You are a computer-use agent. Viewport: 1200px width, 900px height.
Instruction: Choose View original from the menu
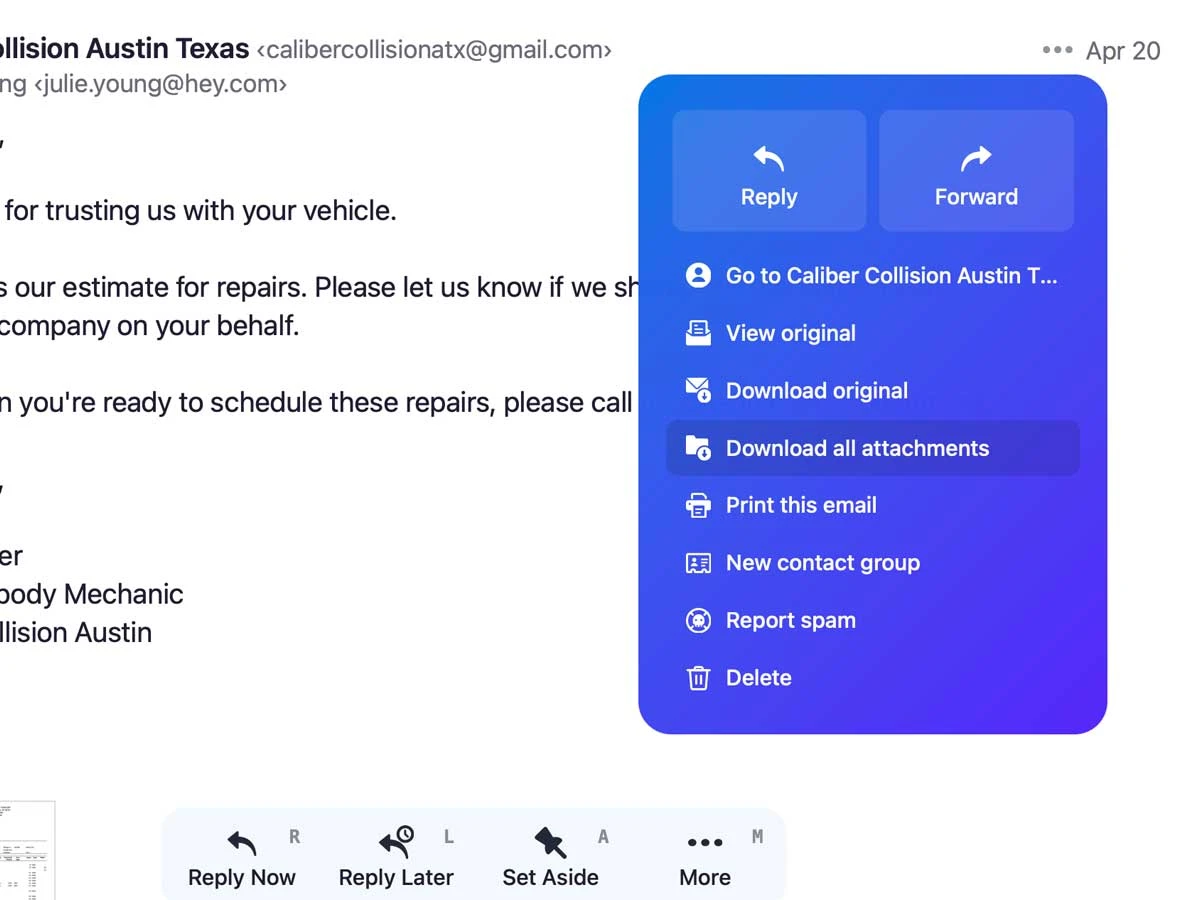tap(872, 333)
